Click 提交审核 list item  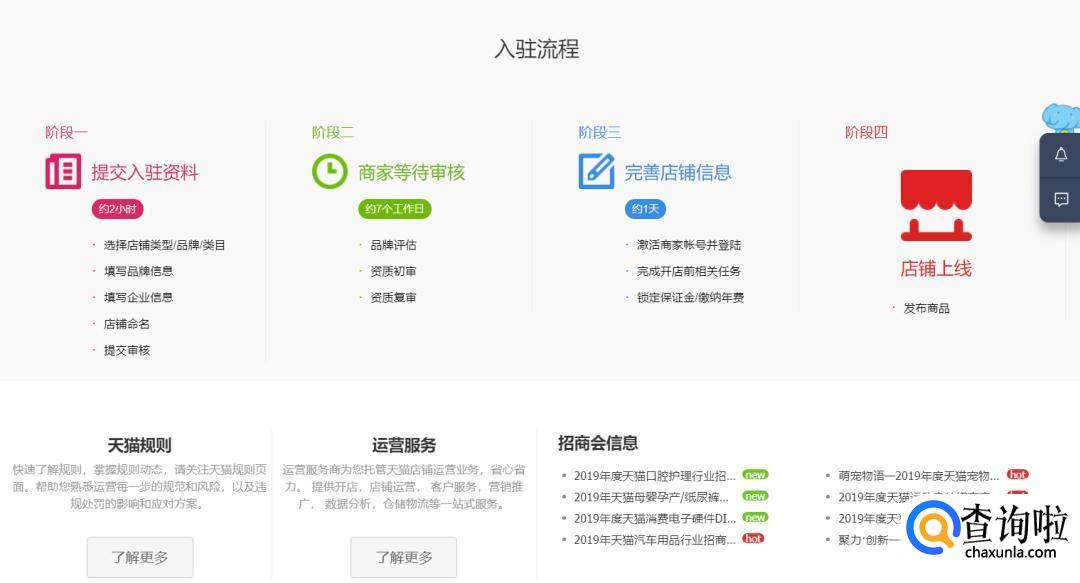tap(127, 351)
